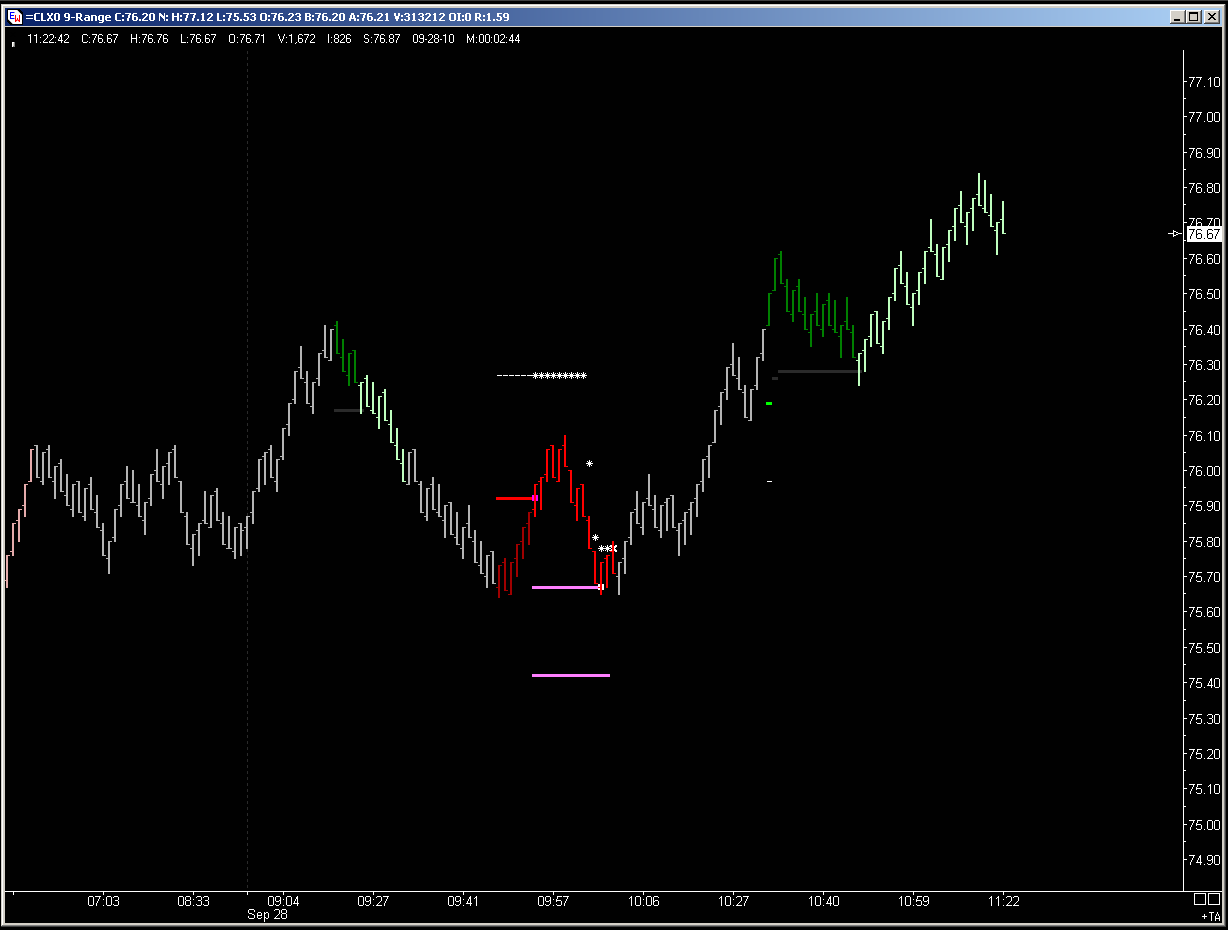
Task: Click the +TA label at chart corner
Action: click(1210, 916)
